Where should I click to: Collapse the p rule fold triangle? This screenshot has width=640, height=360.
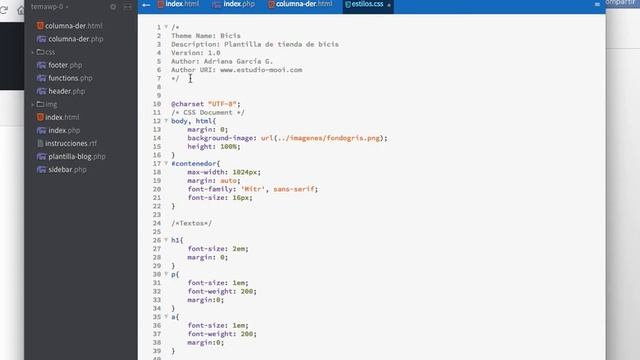(166, 274)
